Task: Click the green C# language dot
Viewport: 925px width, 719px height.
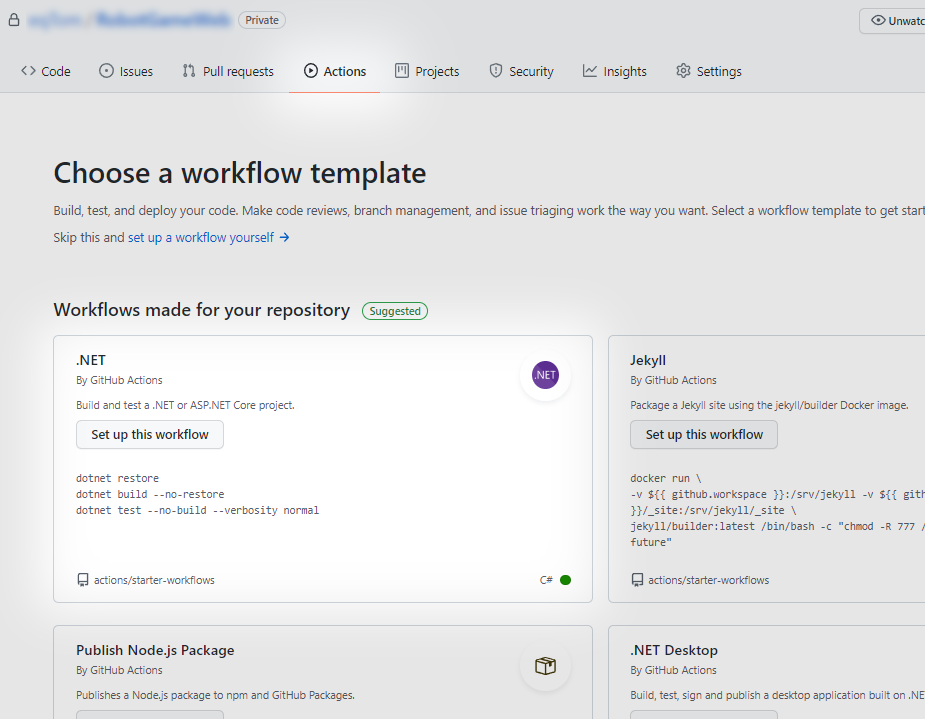Action: click(566, 580)
